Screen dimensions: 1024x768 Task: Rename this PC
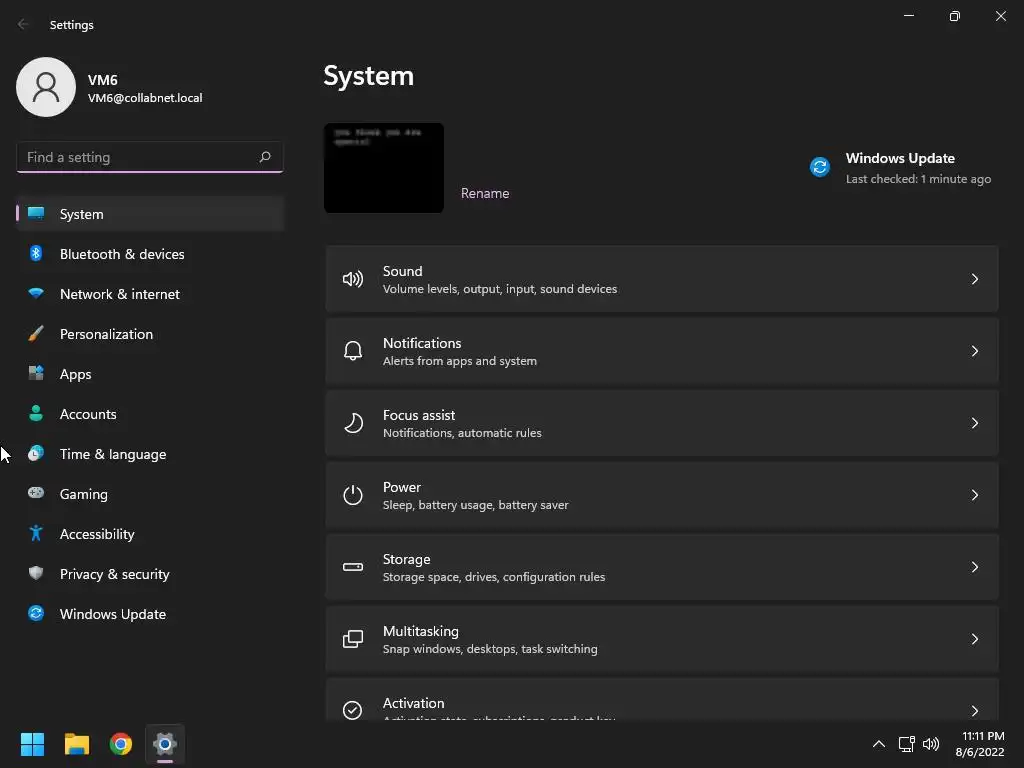(x=485, y=193)
